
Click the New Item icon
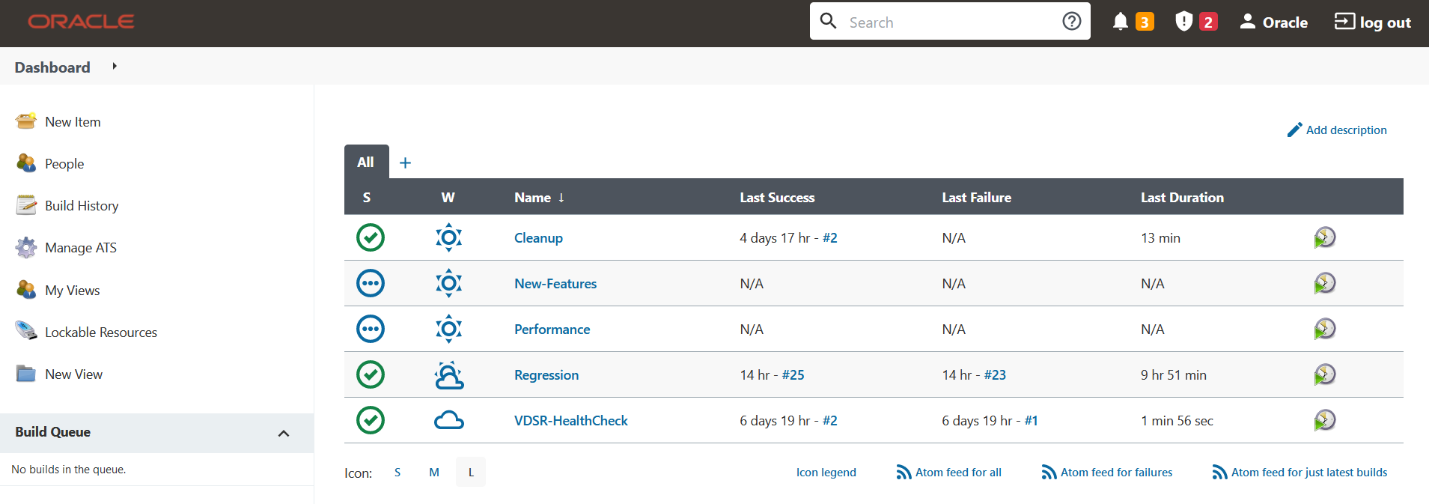pos(26,121)
